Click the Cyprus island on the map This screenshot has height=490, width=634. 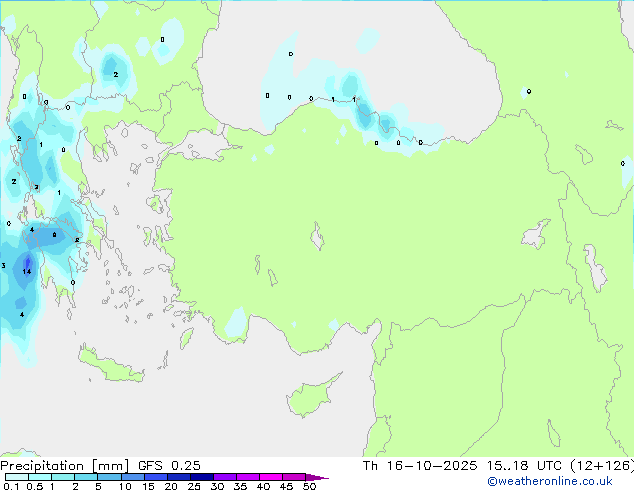click(x=311, y=396)
